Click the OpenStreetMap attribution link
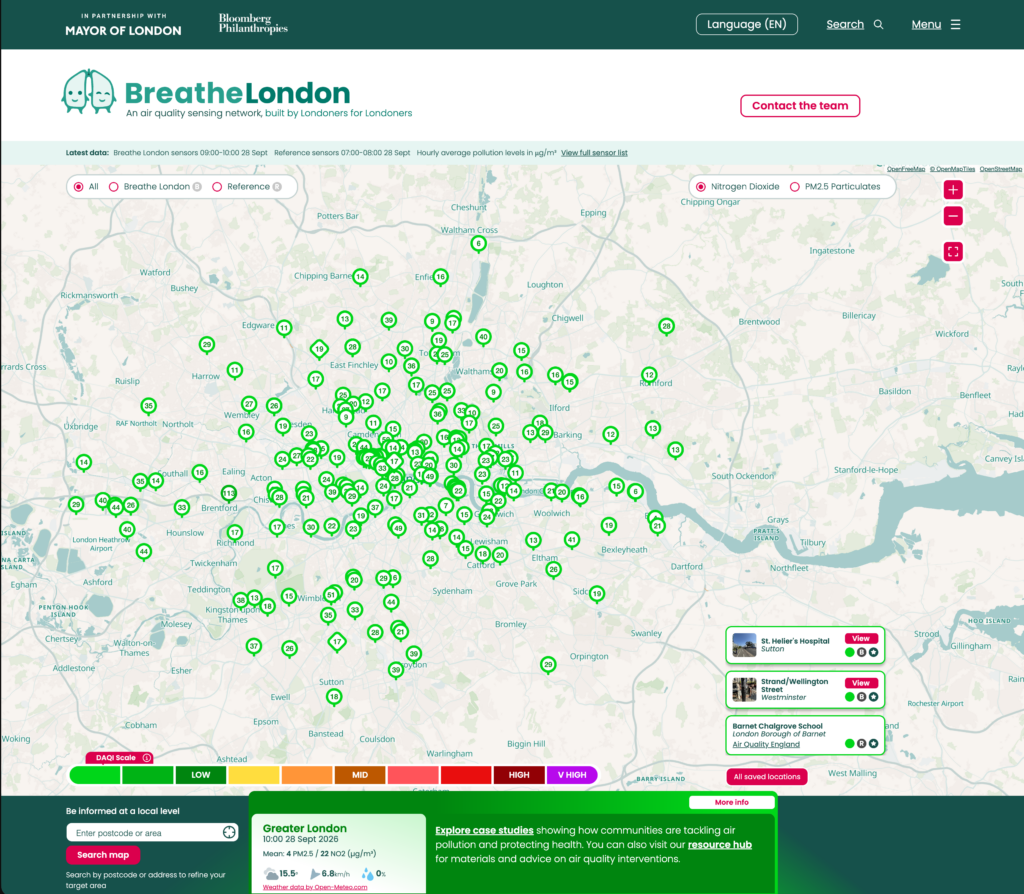Screen dimensions: 1024x894 (1000, 169)
